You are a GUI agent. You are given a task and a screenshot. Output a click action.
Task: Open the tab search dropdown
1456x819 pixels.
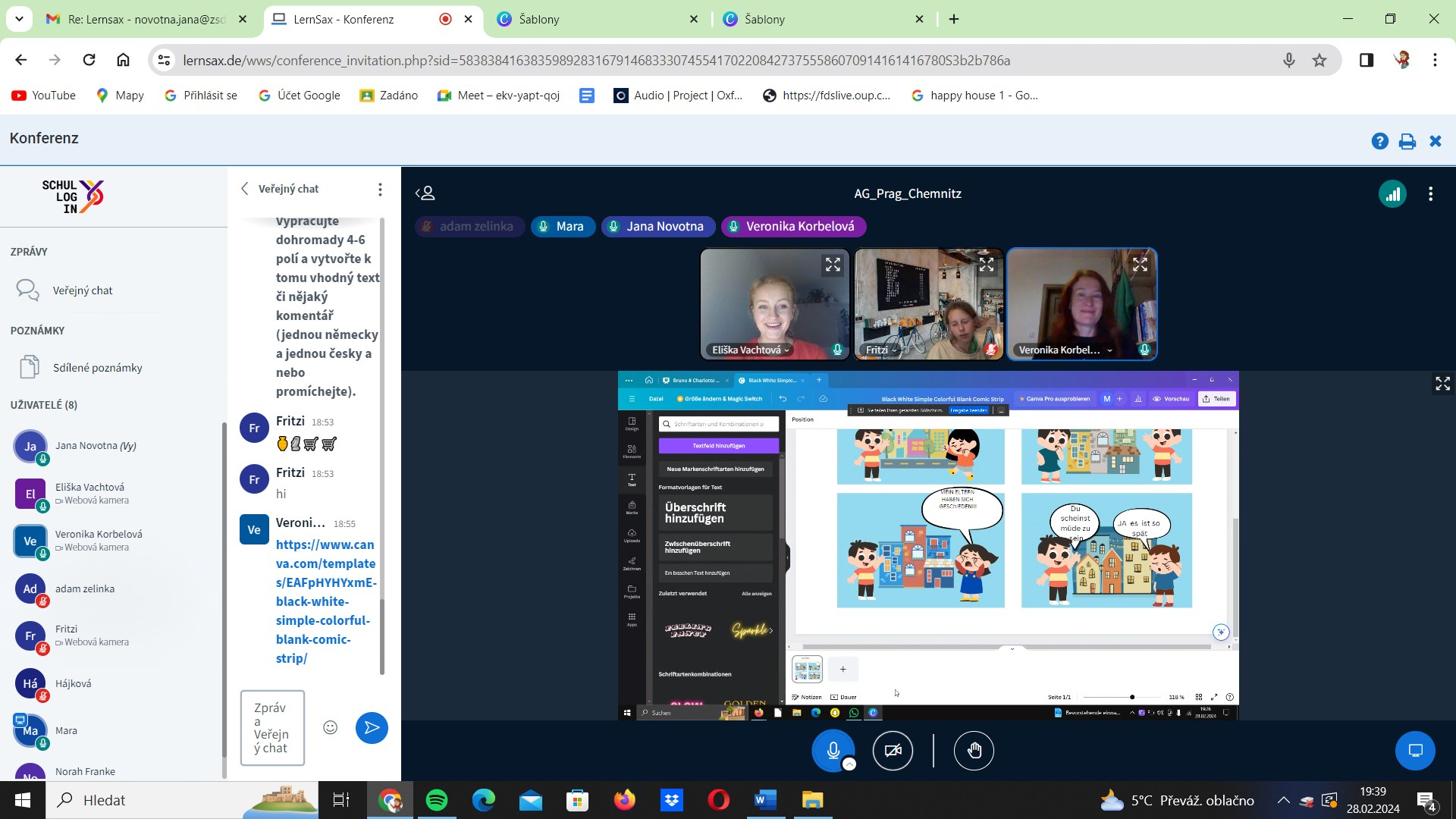[19, 19]
